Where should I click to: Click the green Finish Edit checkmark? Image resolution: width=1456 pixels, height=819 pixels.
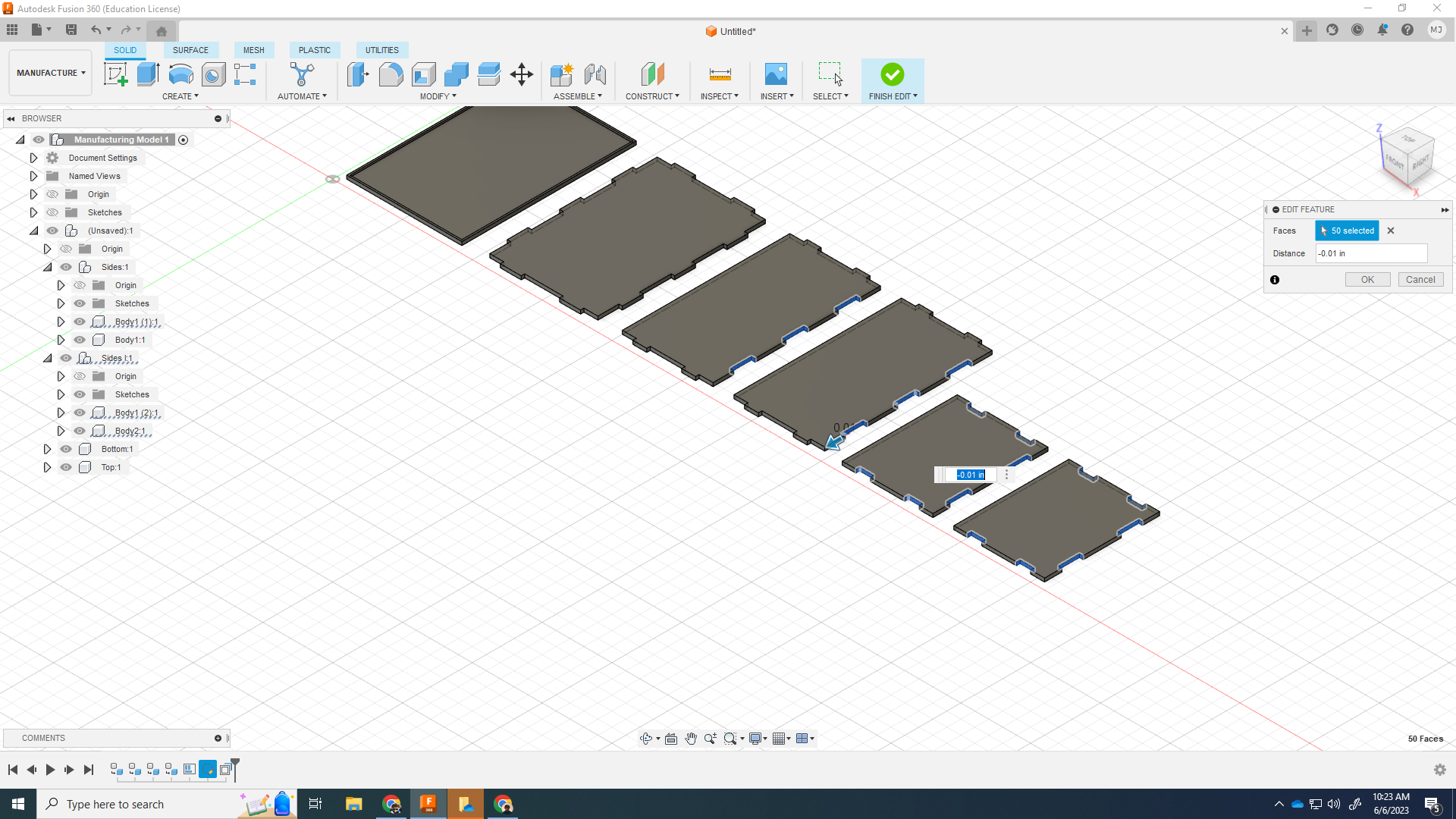(893, 74)
